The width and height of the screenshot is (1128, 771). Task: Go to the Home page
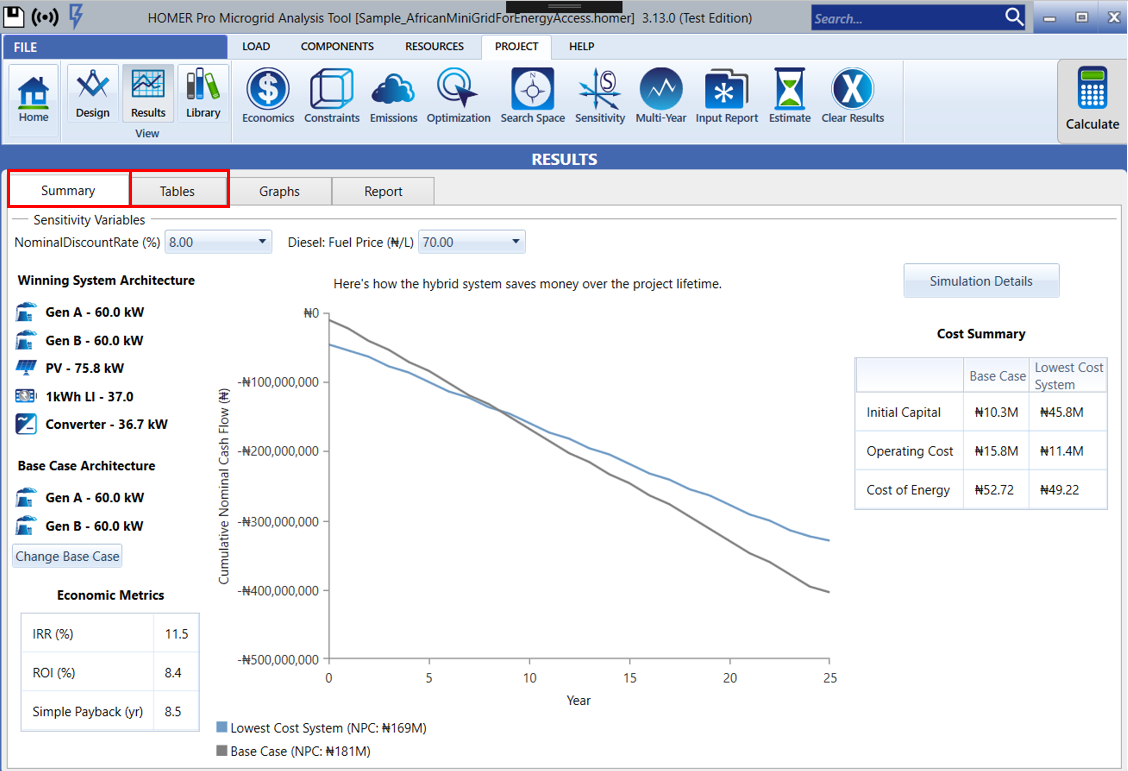33,98
